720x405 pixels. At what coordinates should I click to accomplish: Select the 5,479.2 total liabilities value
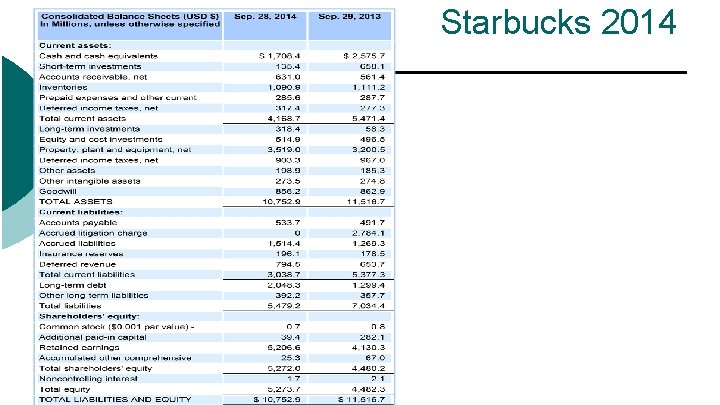[284, 306]
